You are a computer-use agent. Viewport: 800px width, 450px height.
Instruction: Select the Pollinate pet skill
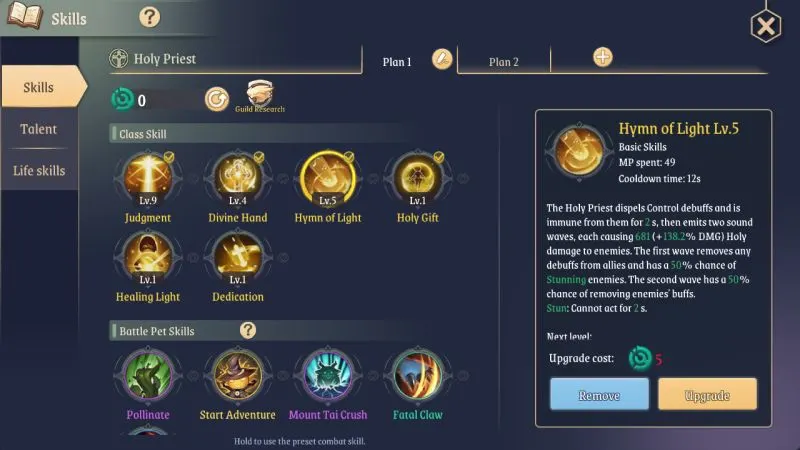148,375
